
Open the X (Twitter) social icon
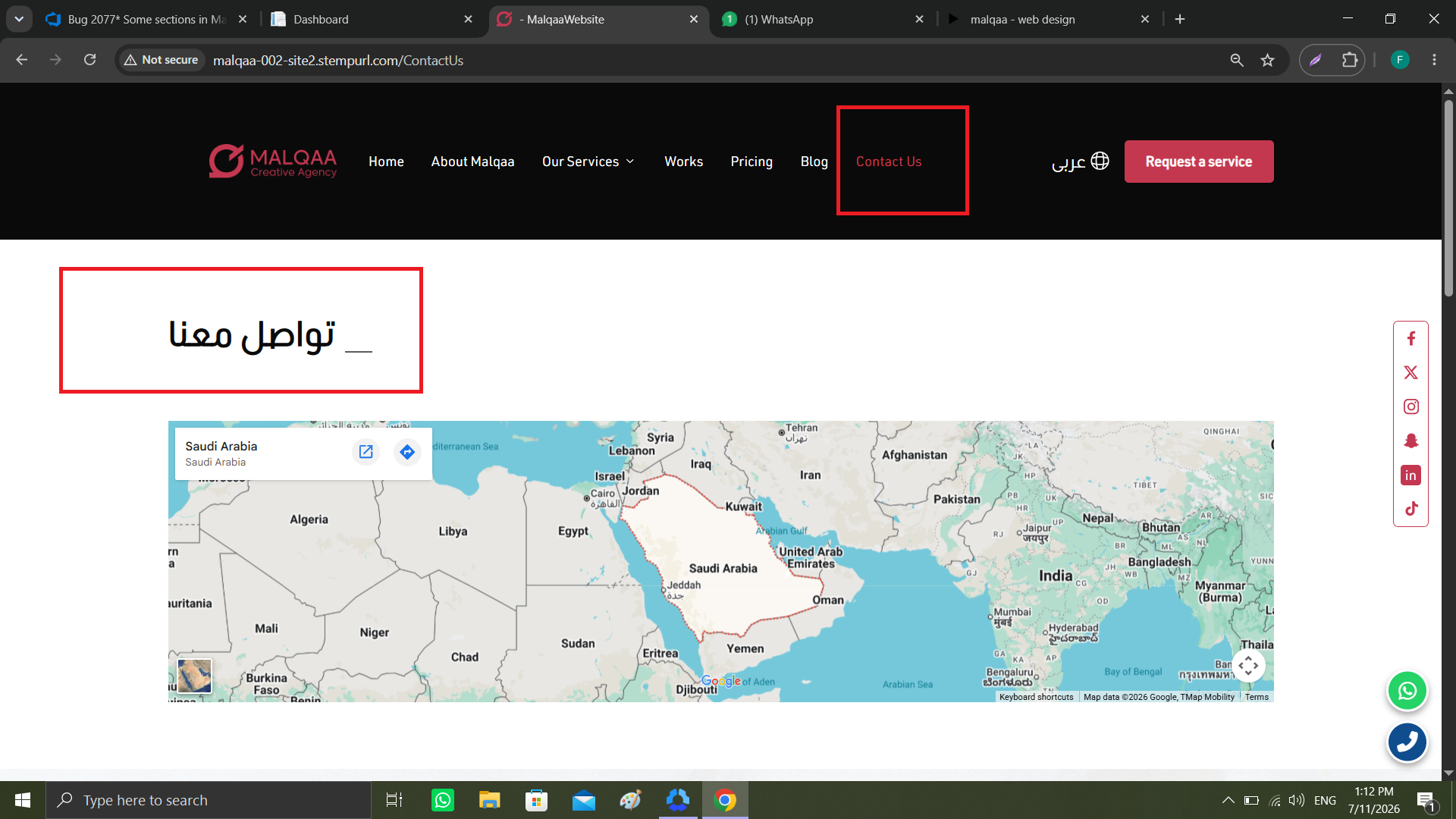pyautogui.click(x=1410, y=372)
